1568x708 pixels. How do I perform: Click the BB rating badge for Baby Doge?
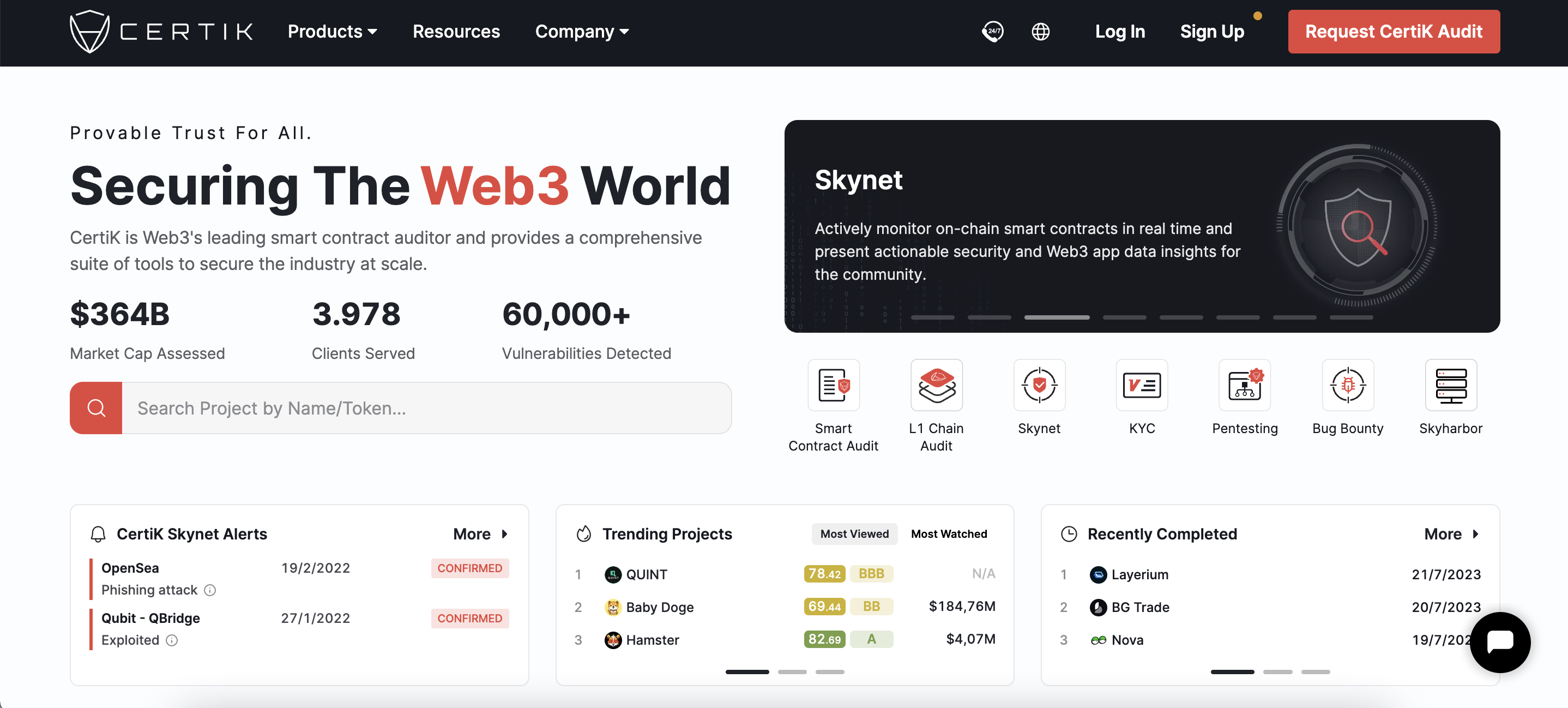click(871, 607)
